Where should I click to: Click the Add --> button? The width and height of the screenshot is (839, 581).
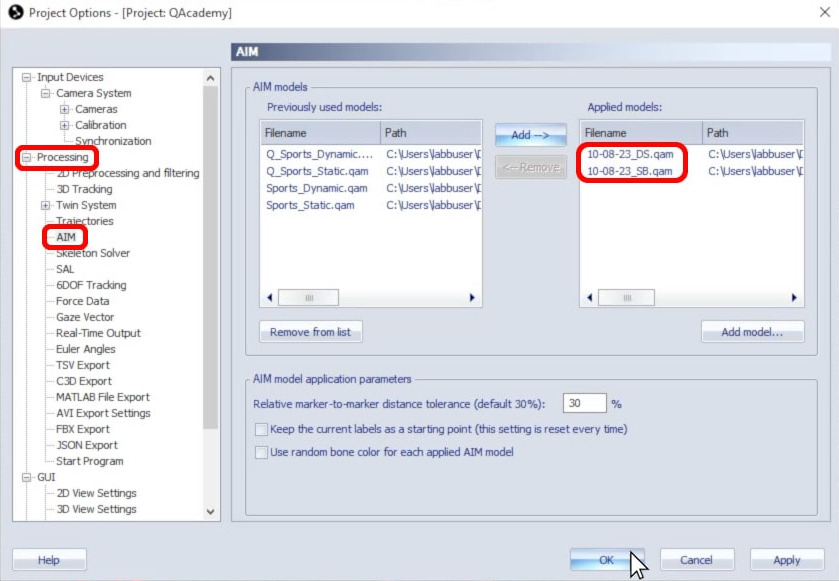[530, 135]
